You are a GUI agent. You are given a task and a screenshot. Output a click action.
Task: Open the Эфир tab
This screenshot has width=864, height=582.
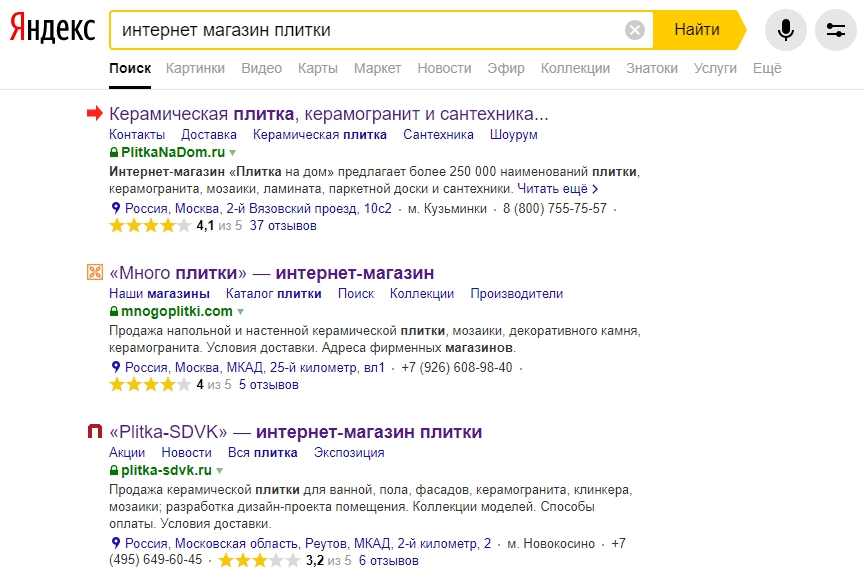[x=506, y=68]
